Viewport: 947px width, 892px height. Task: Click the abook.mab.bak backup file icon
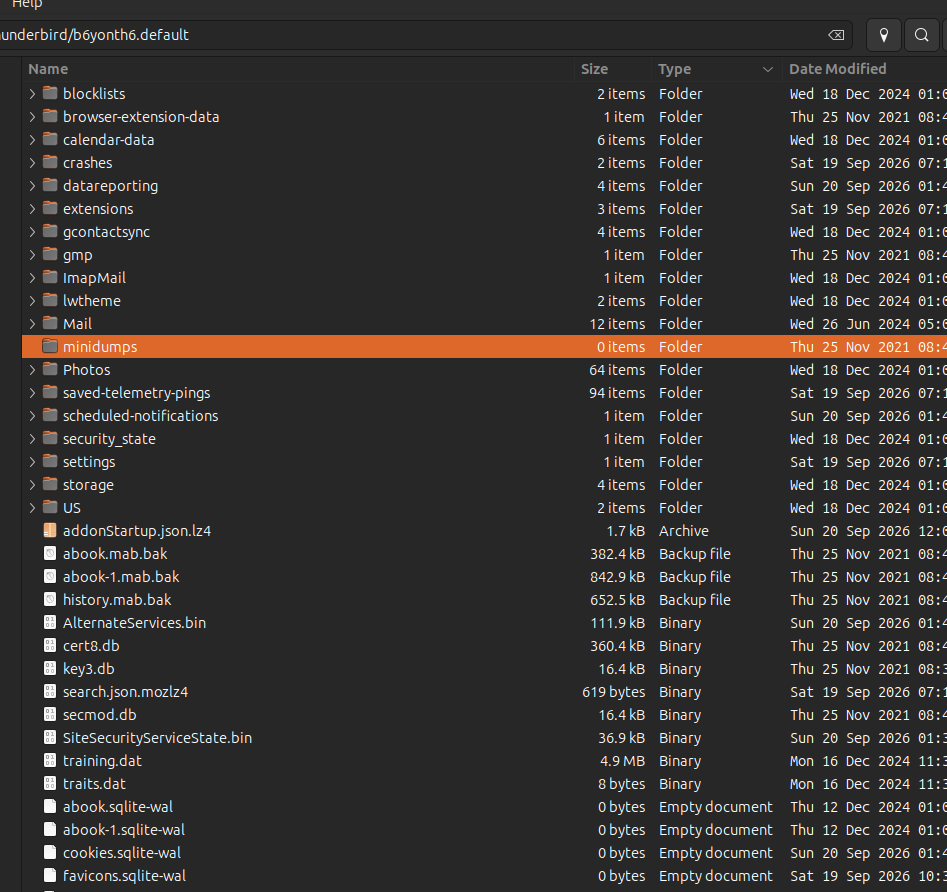(x=50, y=553)
